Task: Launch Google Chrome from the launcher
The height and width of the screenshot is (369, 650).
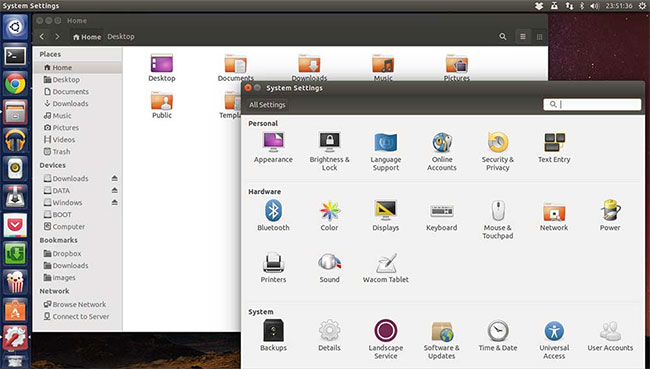Action: pos(15,84)
